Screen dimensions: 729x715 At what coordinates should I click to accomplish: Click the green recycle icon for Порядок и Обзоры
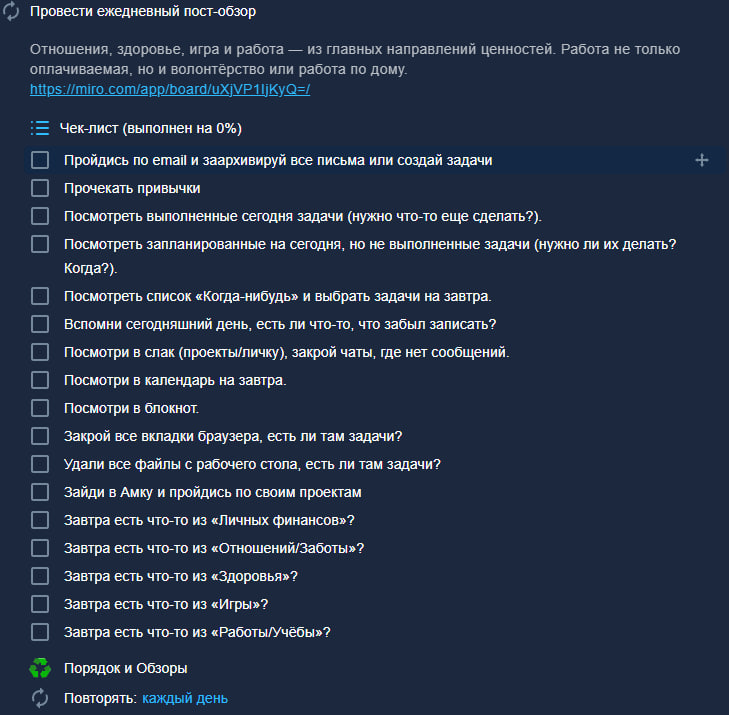pyautogui.click(x=40, y=668)
